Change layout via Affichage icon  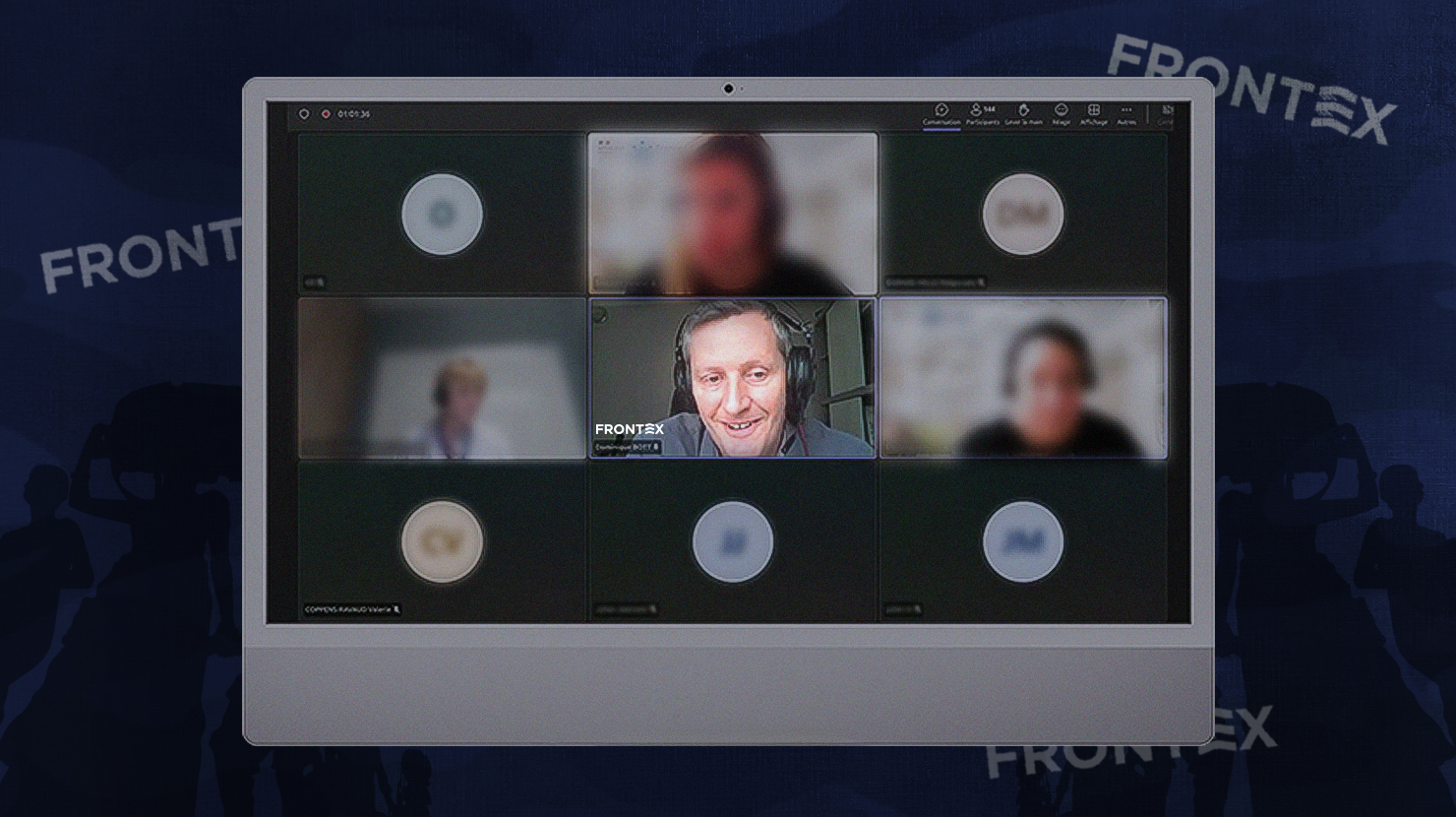tap(1093, 114)
